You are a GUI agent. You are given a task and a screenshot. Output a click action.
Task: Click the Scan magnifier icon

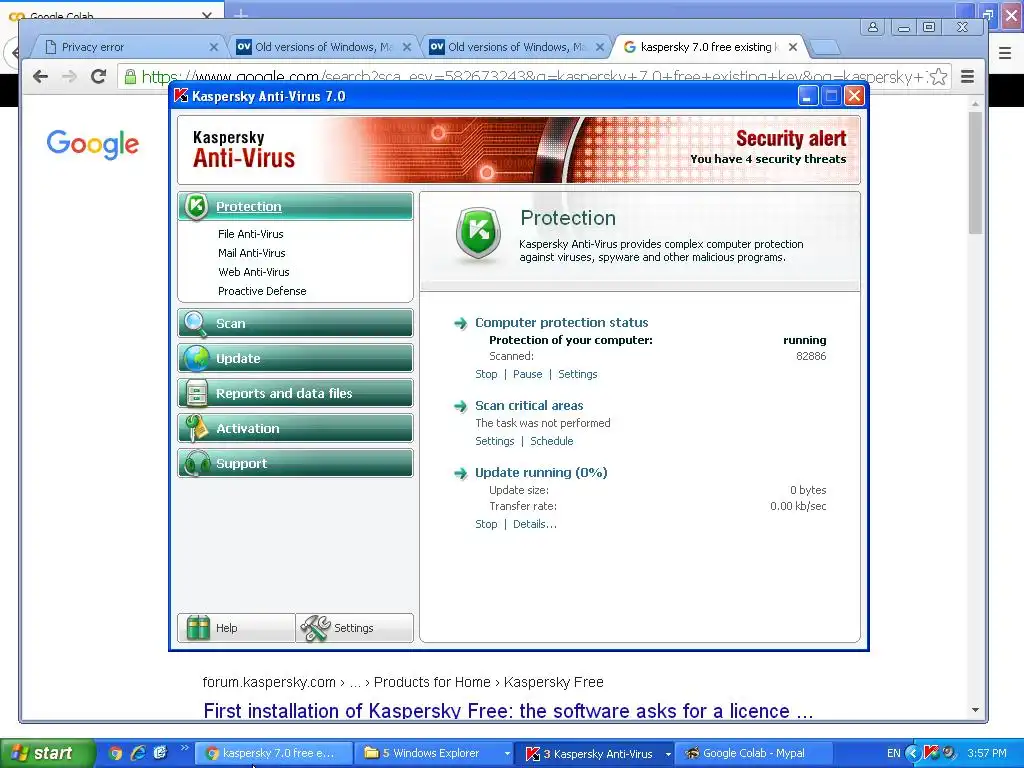click(195, 323)
